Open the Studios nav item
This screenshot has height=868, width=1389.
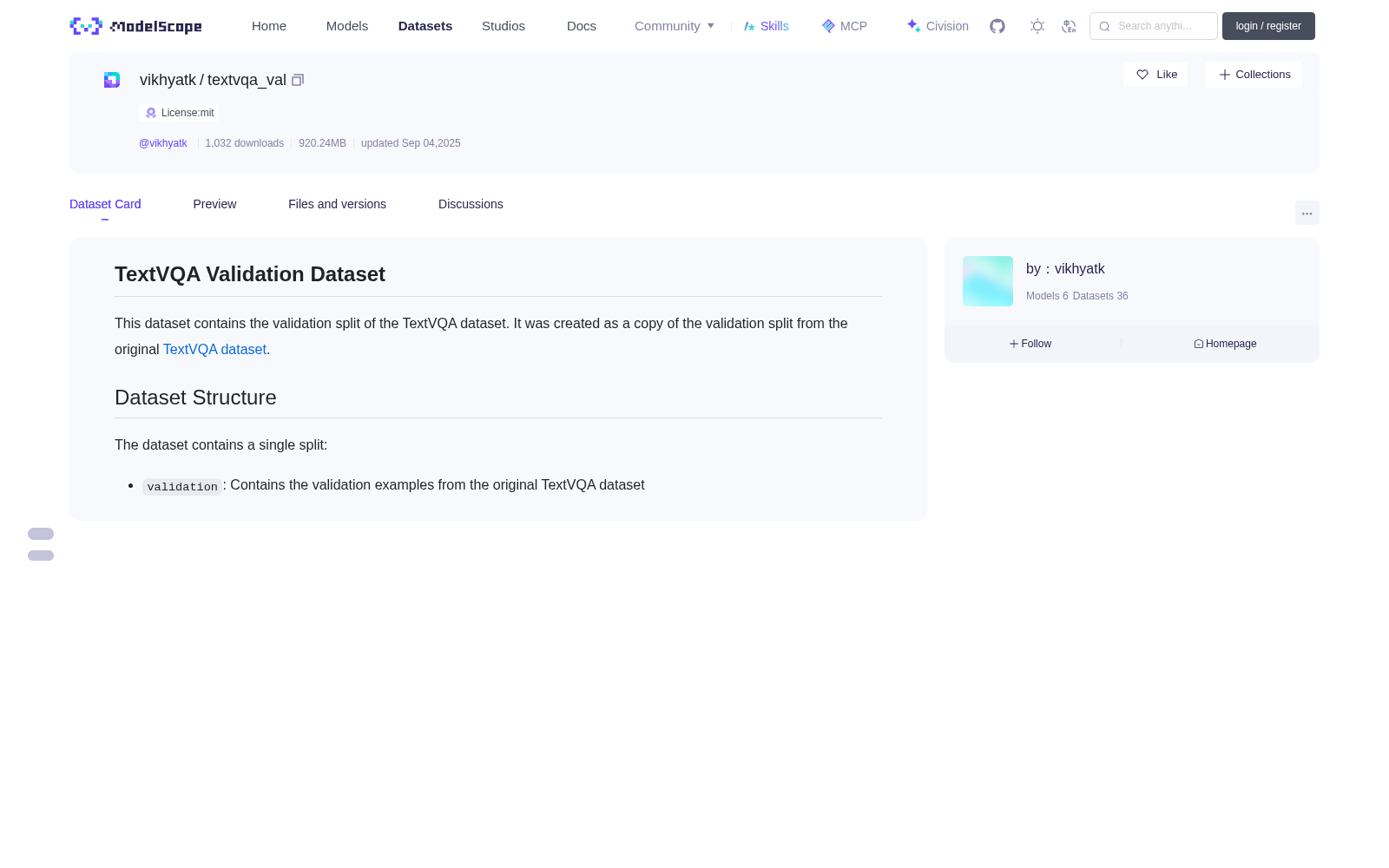(x=504, y=26)
